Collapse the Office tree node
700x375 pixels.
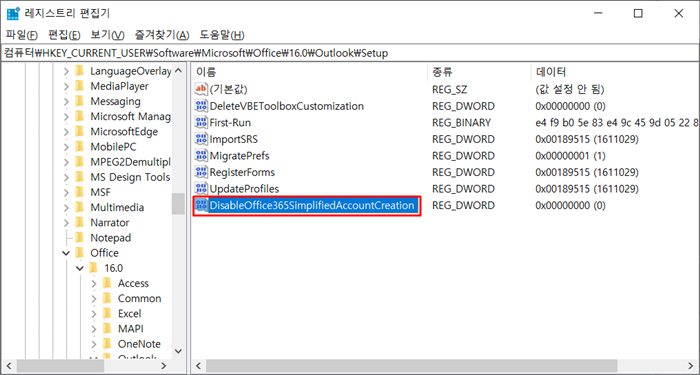click(66, 253)
